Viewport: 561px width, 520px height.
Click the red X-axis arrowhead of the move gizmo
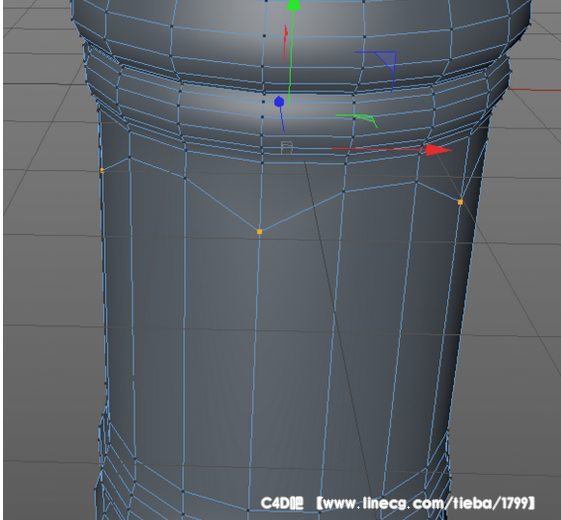438,150
